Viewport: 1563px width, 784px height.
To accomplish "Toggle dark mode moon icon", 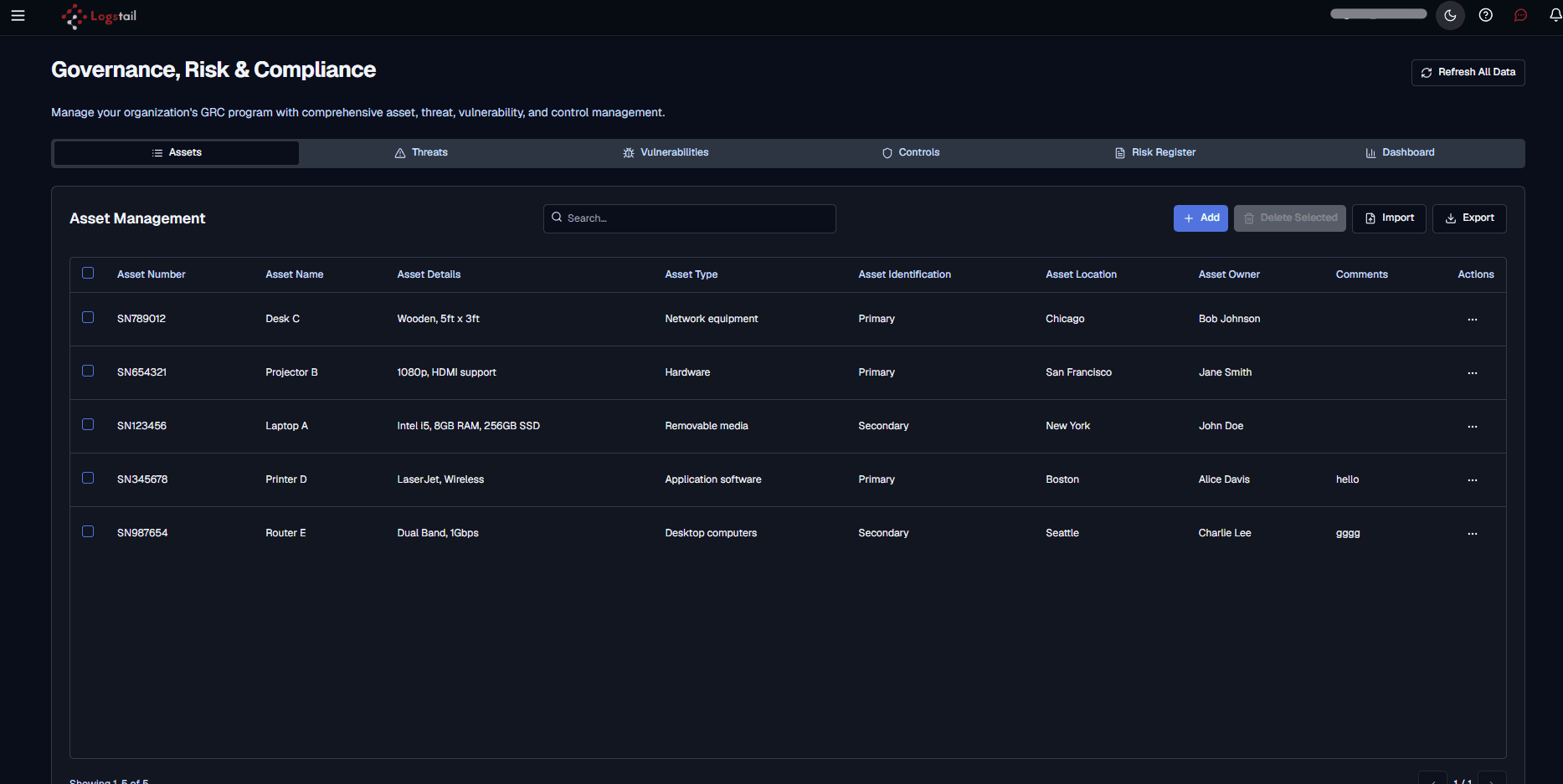I will click(1450, 15).
